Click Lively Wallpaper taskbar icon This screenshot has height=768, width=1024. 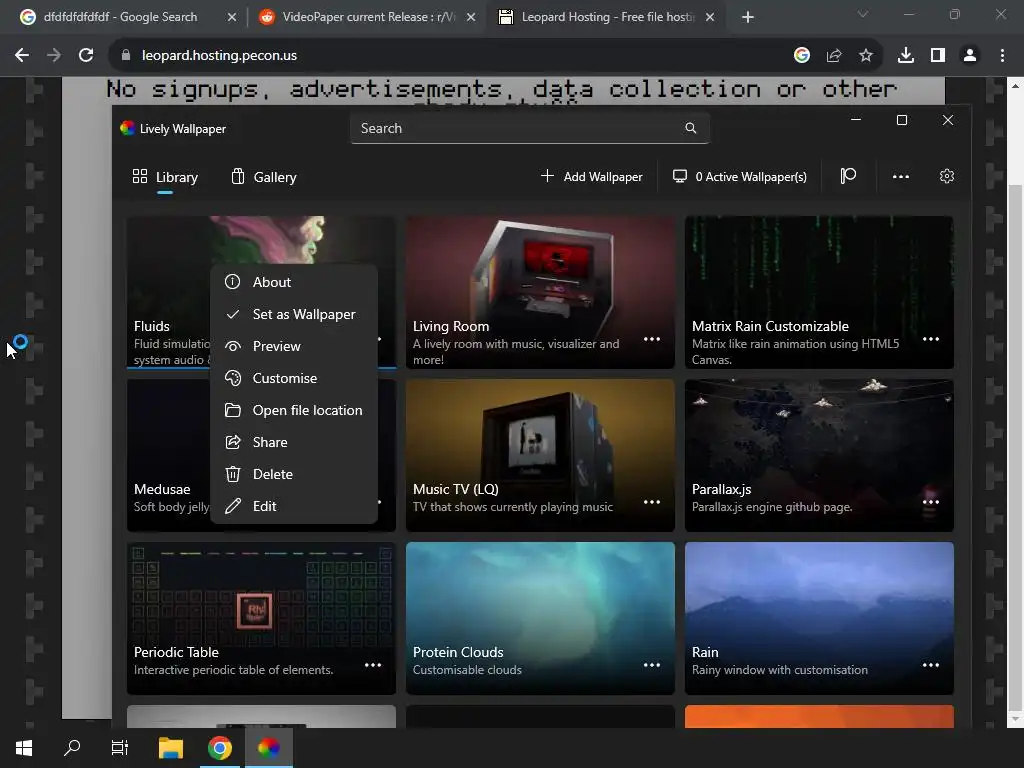point(269,748)
